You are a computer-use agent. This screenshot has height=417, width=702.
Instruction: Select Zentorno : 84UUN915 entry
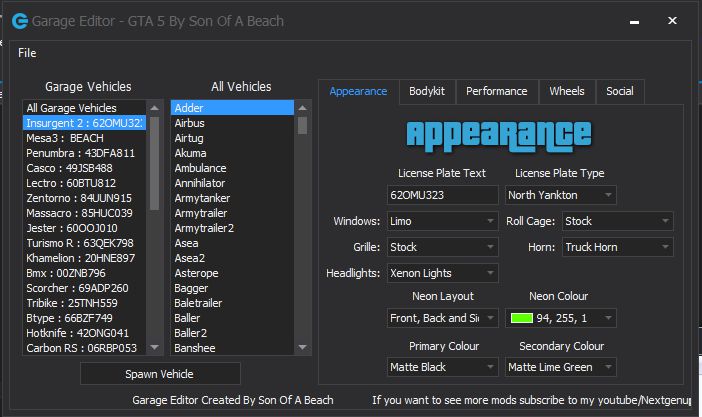84,198
